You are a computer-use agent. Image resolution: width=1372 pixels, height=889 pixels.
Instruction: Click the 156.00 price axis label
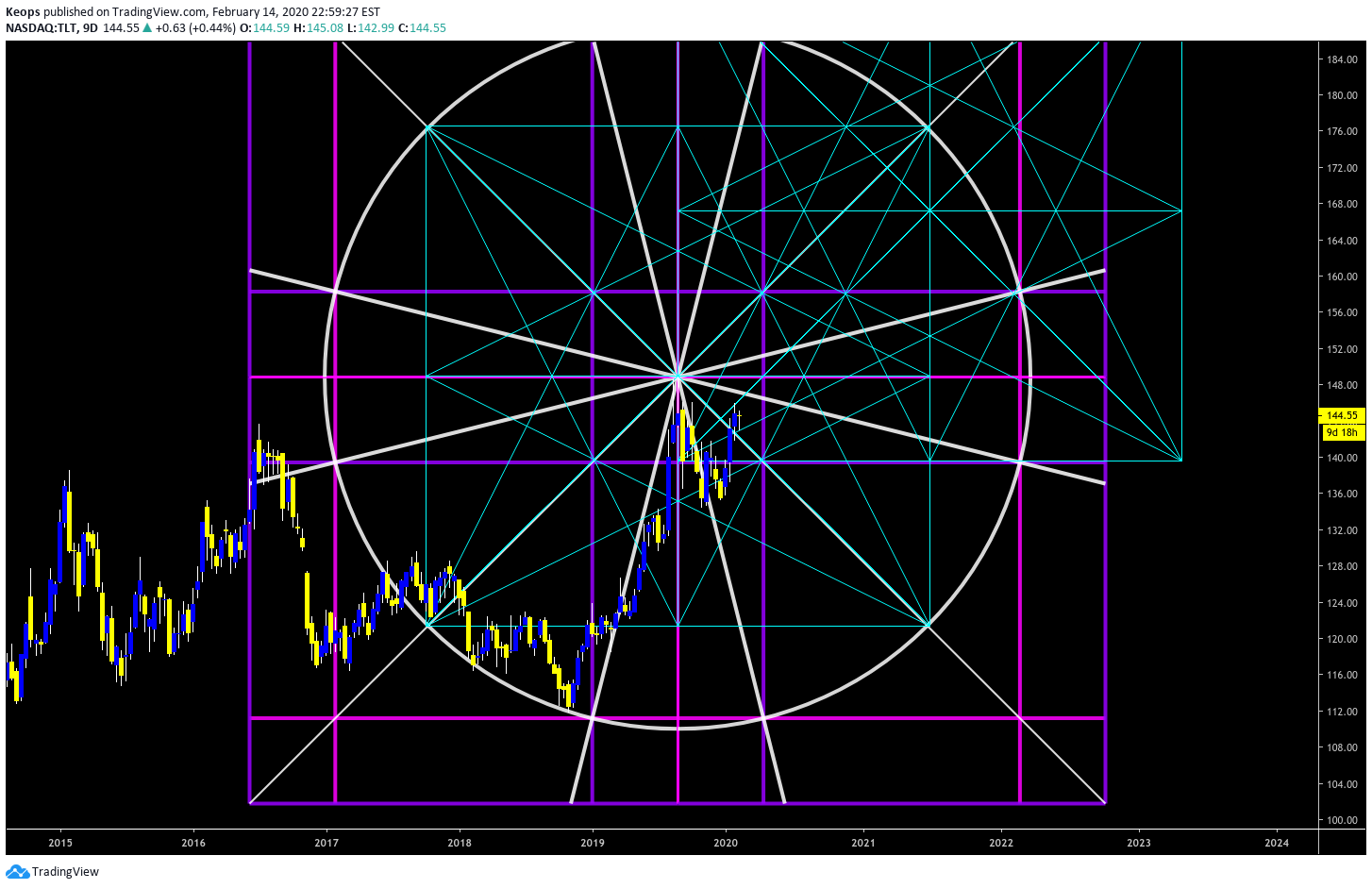pos(1342,312)
